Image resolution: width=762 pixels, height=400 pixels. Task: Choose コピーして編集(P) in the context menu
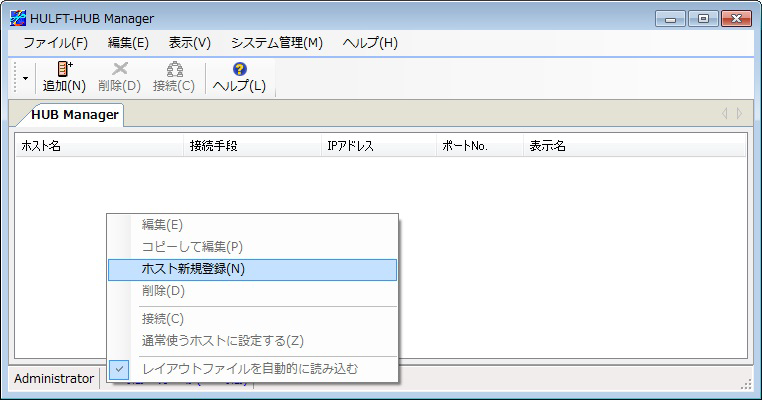pyautogui.click(x=252, y=247)
